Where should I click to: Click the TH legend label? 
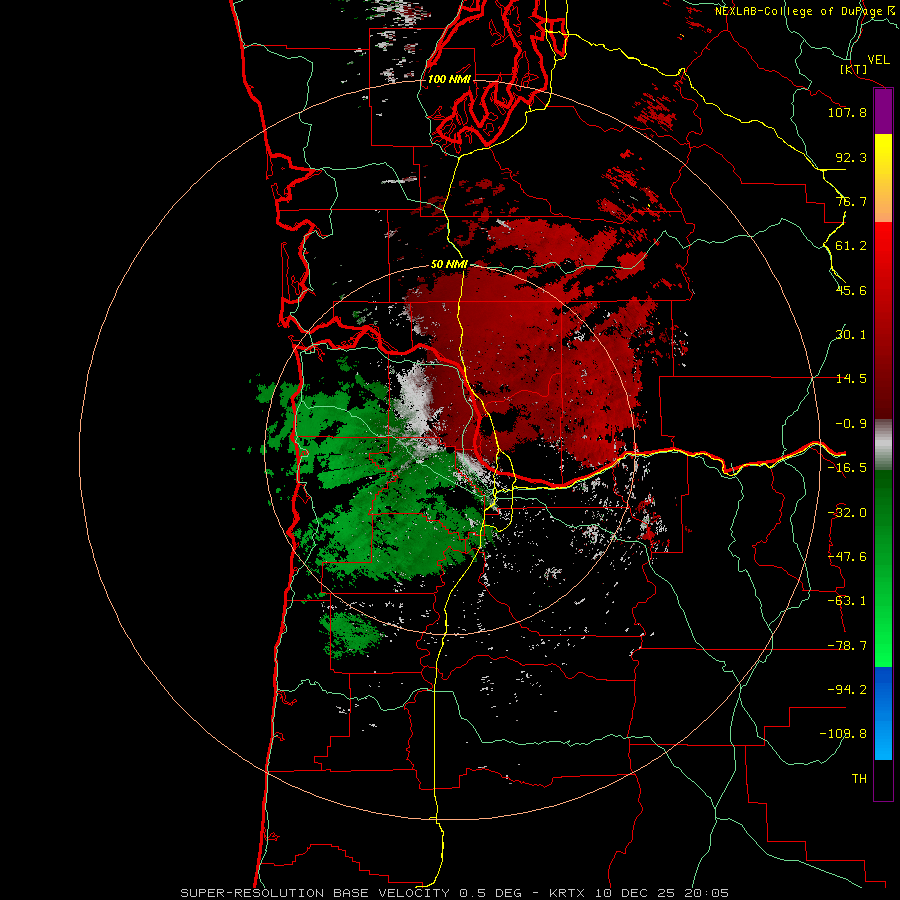coord(859,779)
